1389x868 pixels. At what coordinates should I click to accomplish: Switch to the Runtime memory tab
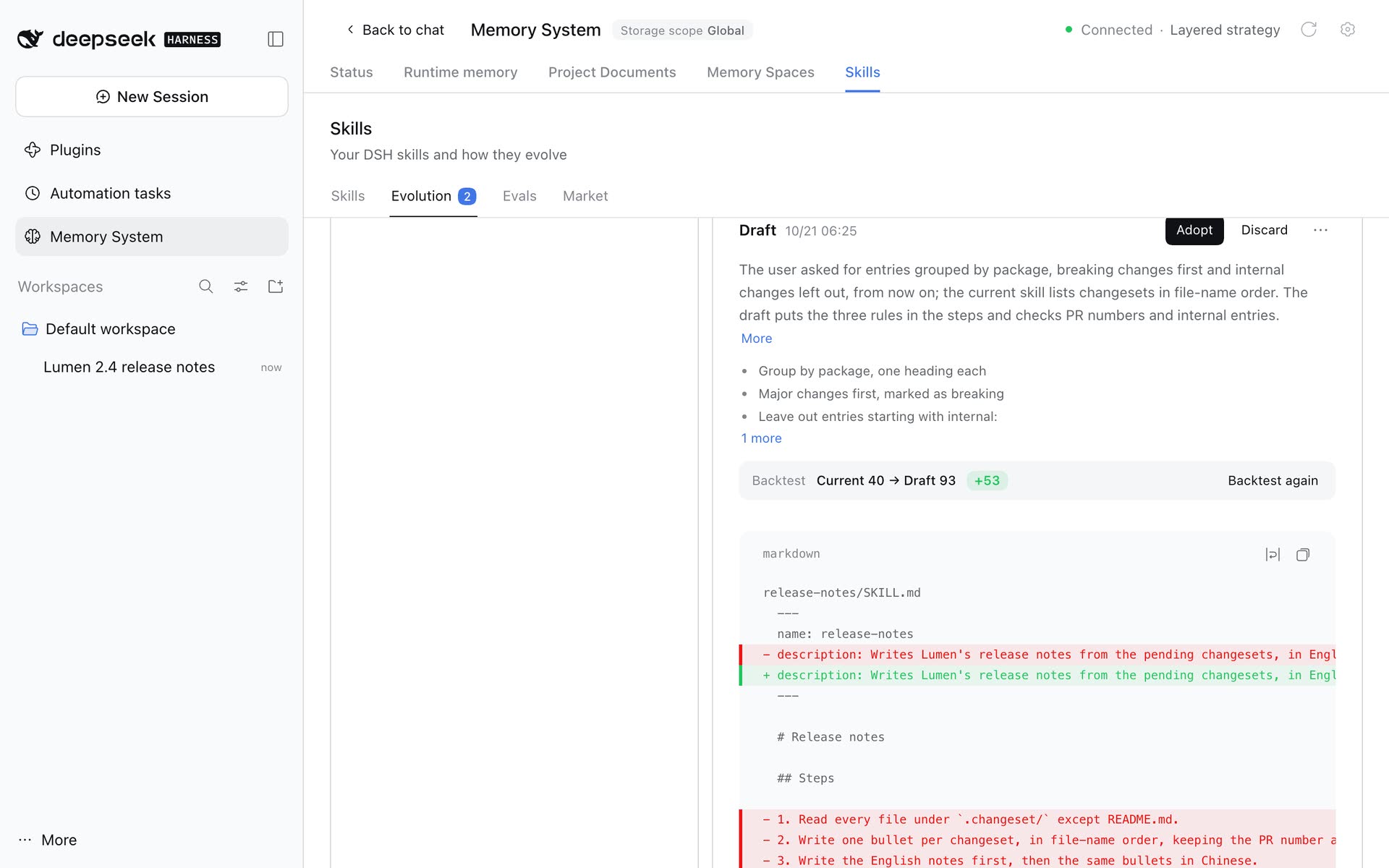461,72
